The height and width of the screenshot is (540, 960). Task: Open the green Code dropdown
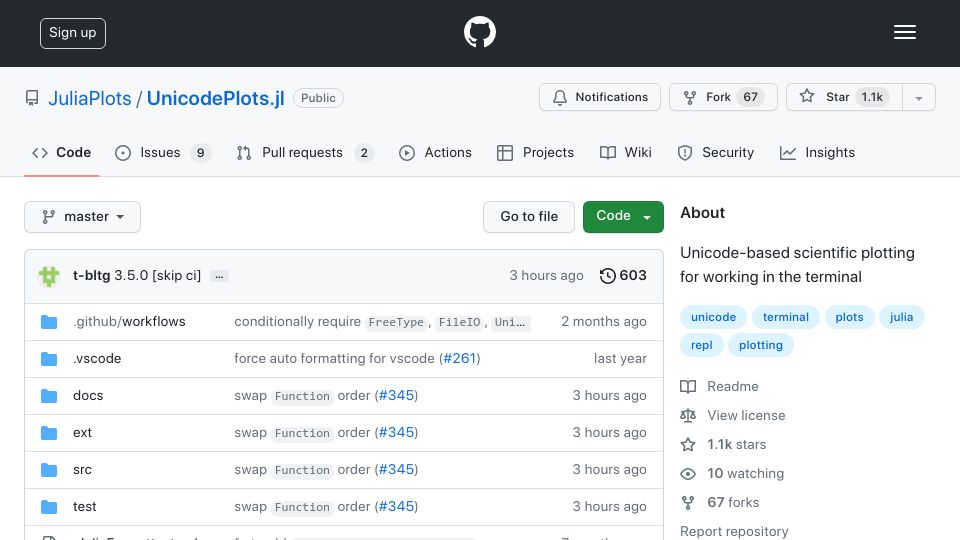[623, 217]
